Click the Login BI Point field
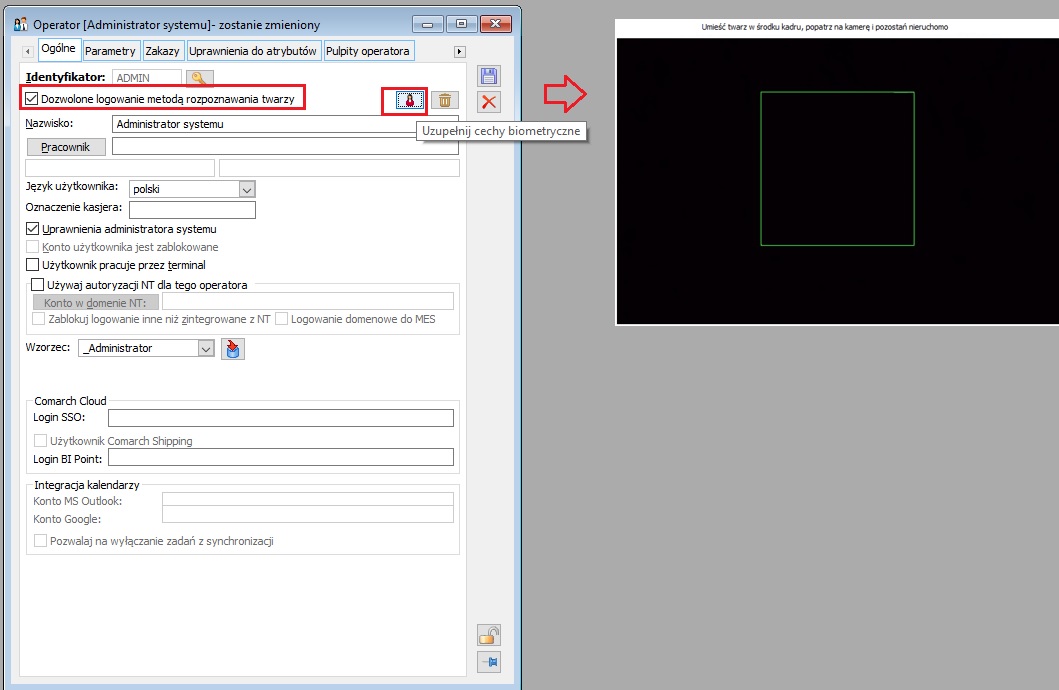 [281, 457]
